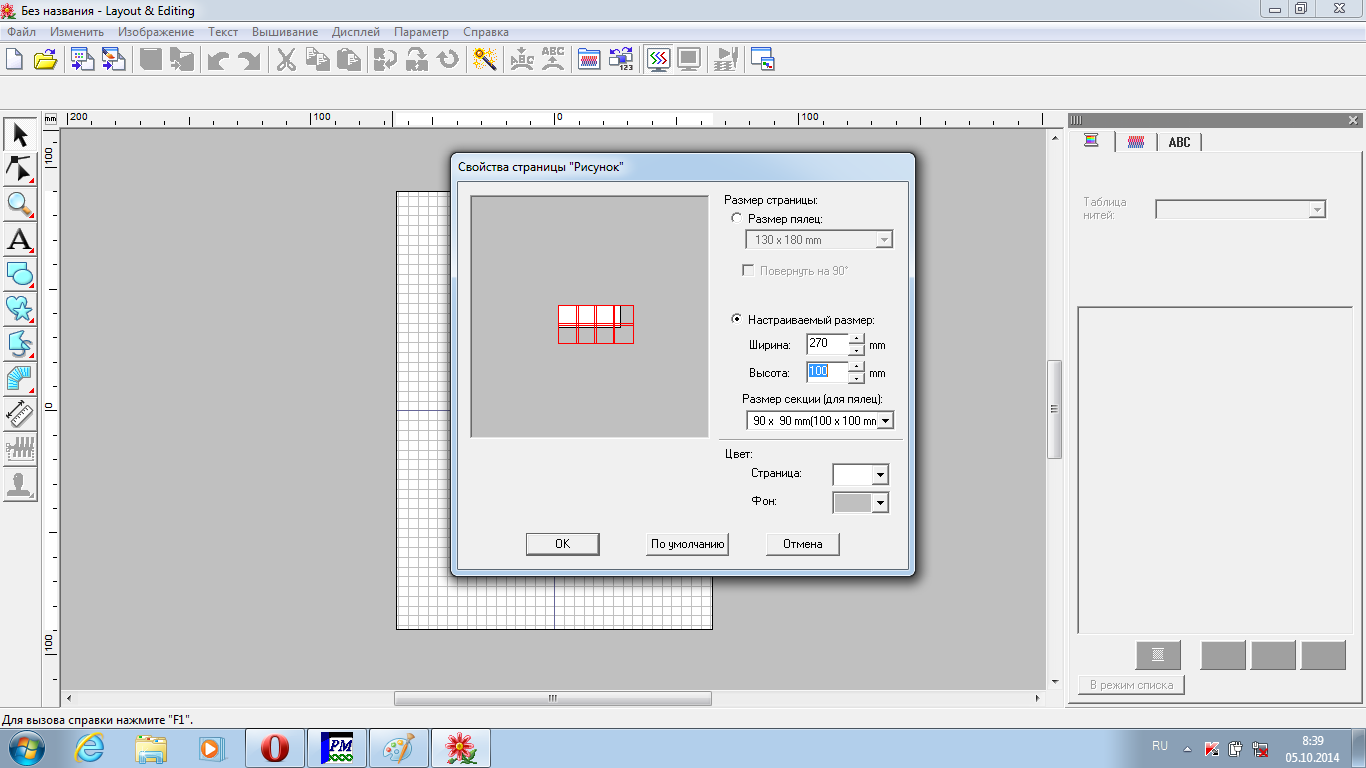Toggle the rotate 90° checkbox
The width and height of the screenshot is (1366, 768).
click(747, 271)
